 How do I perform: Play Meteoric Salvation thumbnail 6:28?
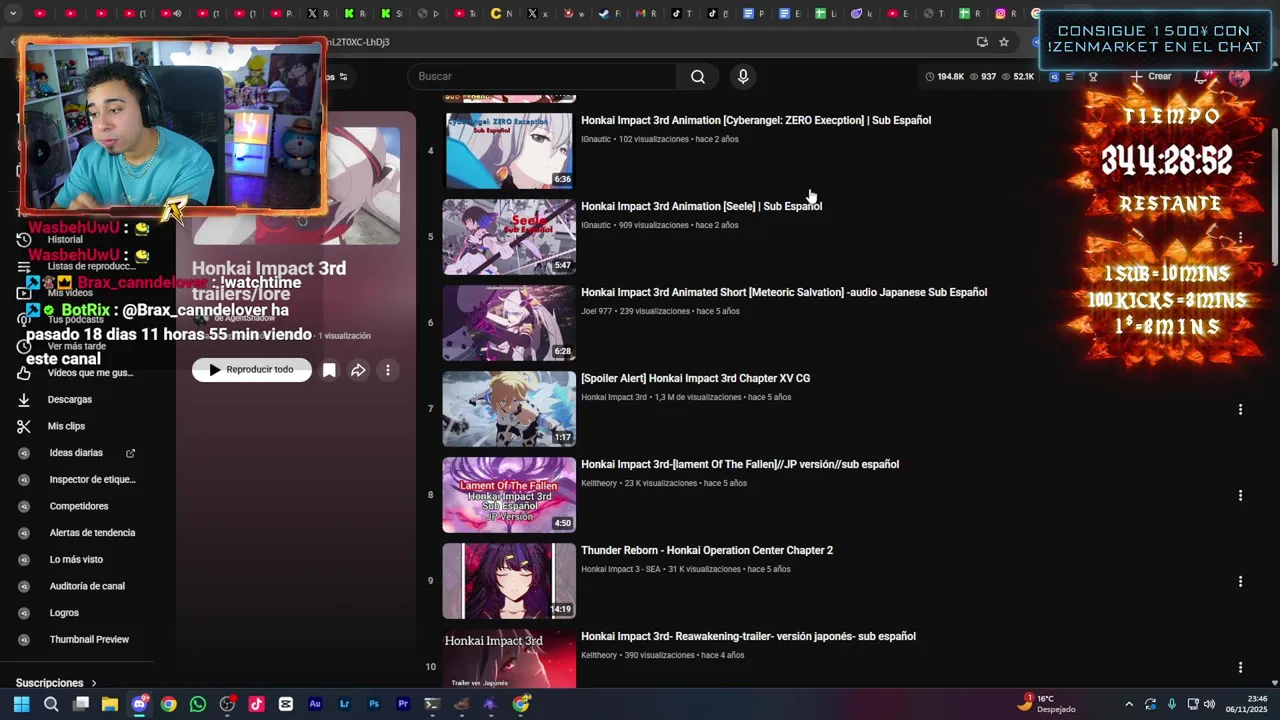(509, 323)
